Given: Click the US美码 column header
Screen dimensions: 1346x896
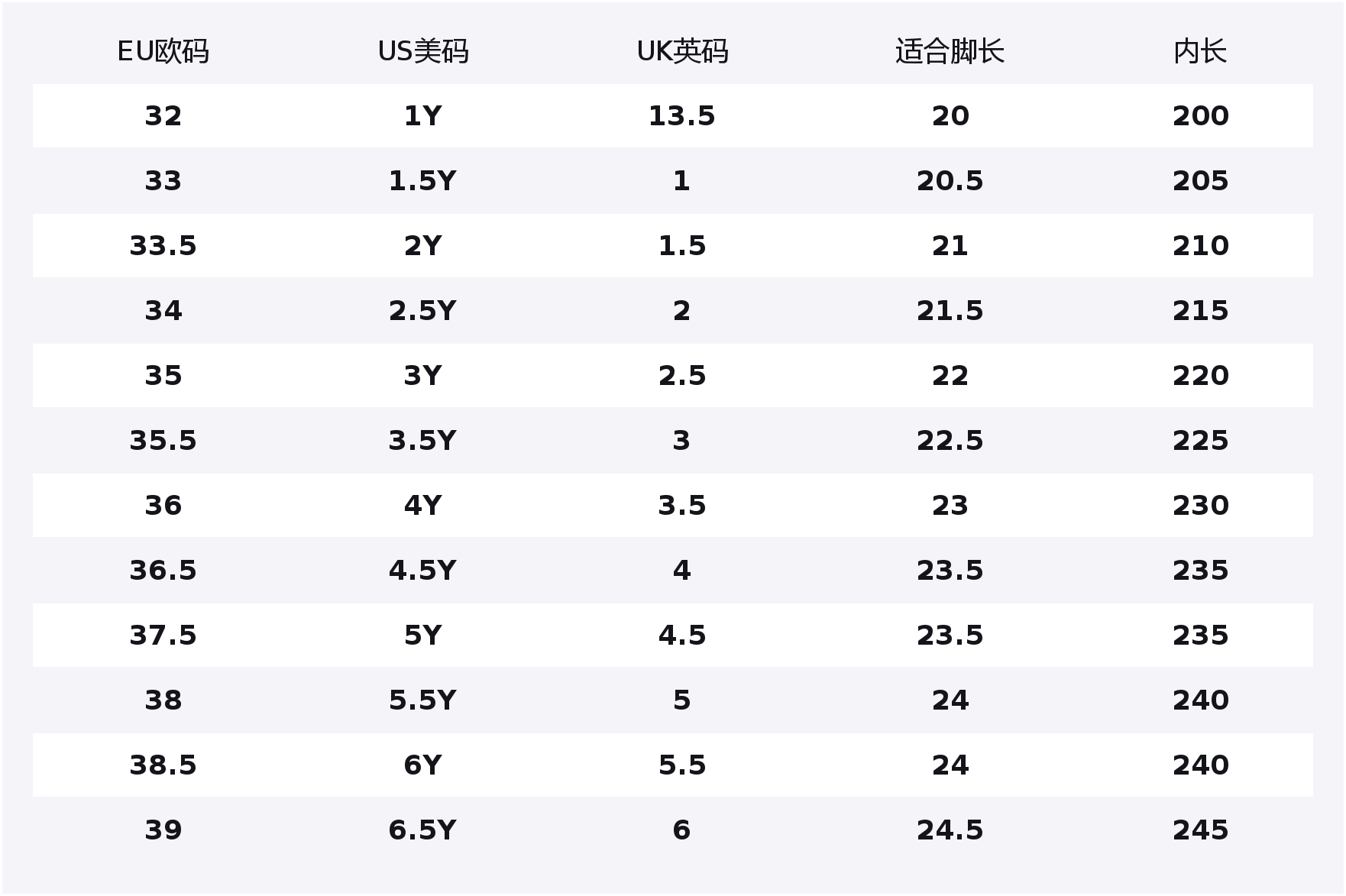Looking at the screenshot, I should [422, 52].
